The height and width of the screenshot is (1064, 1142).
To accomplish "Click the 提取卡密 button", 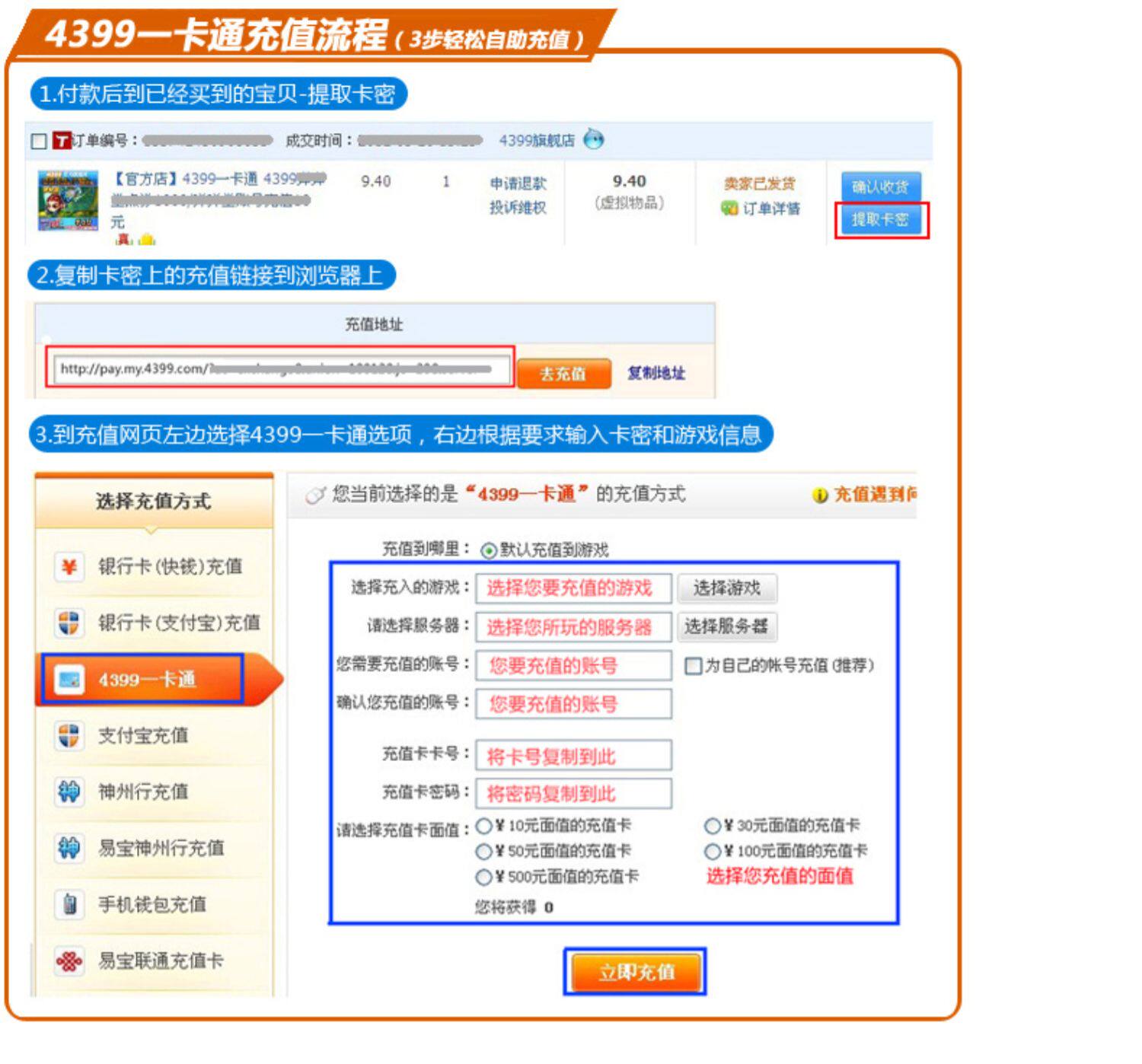I will 880,220.
